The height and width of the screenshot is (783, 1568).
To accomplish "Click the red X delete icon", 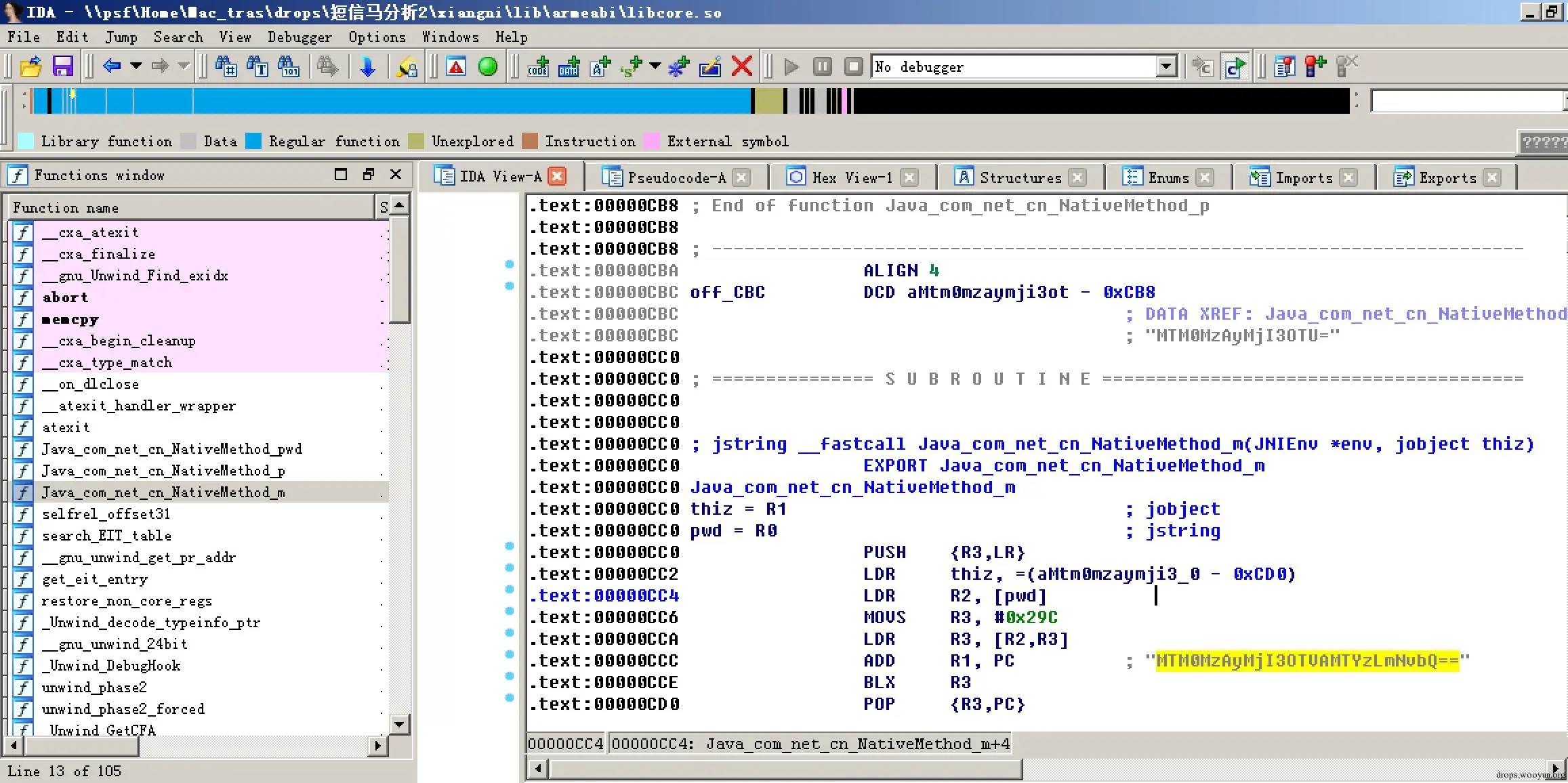I will click(742, 66).
